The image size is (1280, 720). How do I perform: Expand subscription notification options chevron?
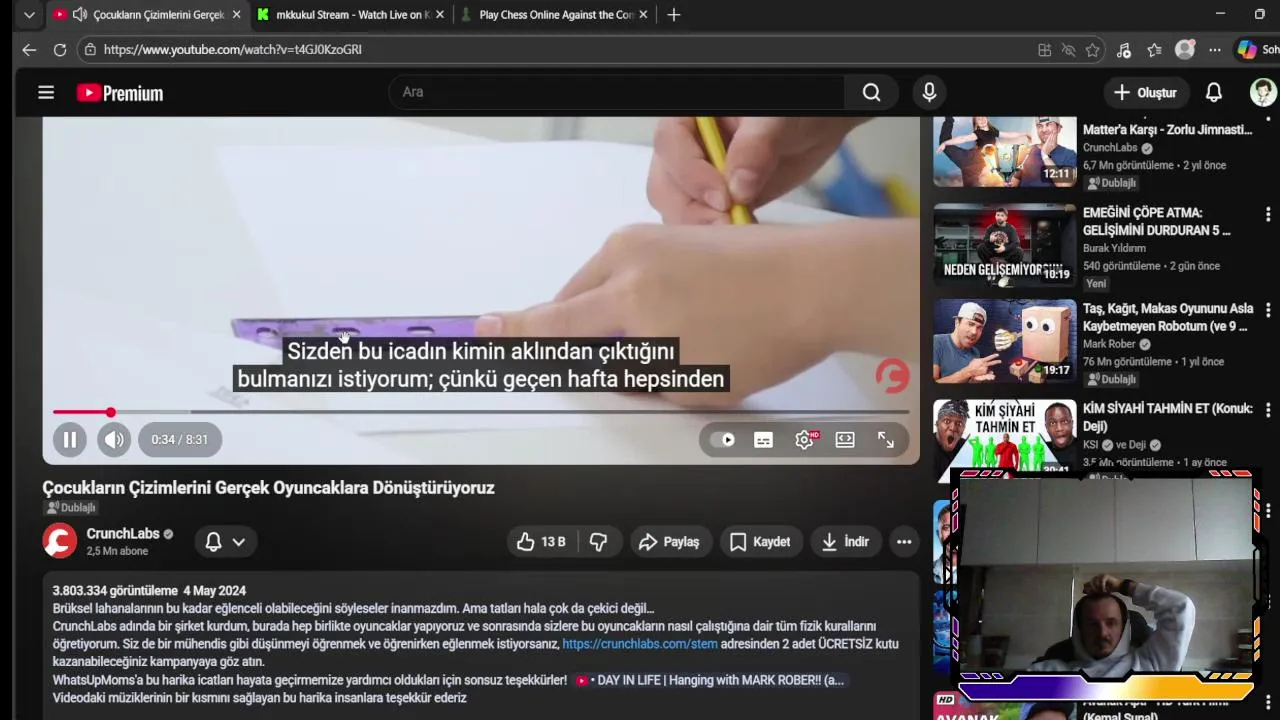239,542
